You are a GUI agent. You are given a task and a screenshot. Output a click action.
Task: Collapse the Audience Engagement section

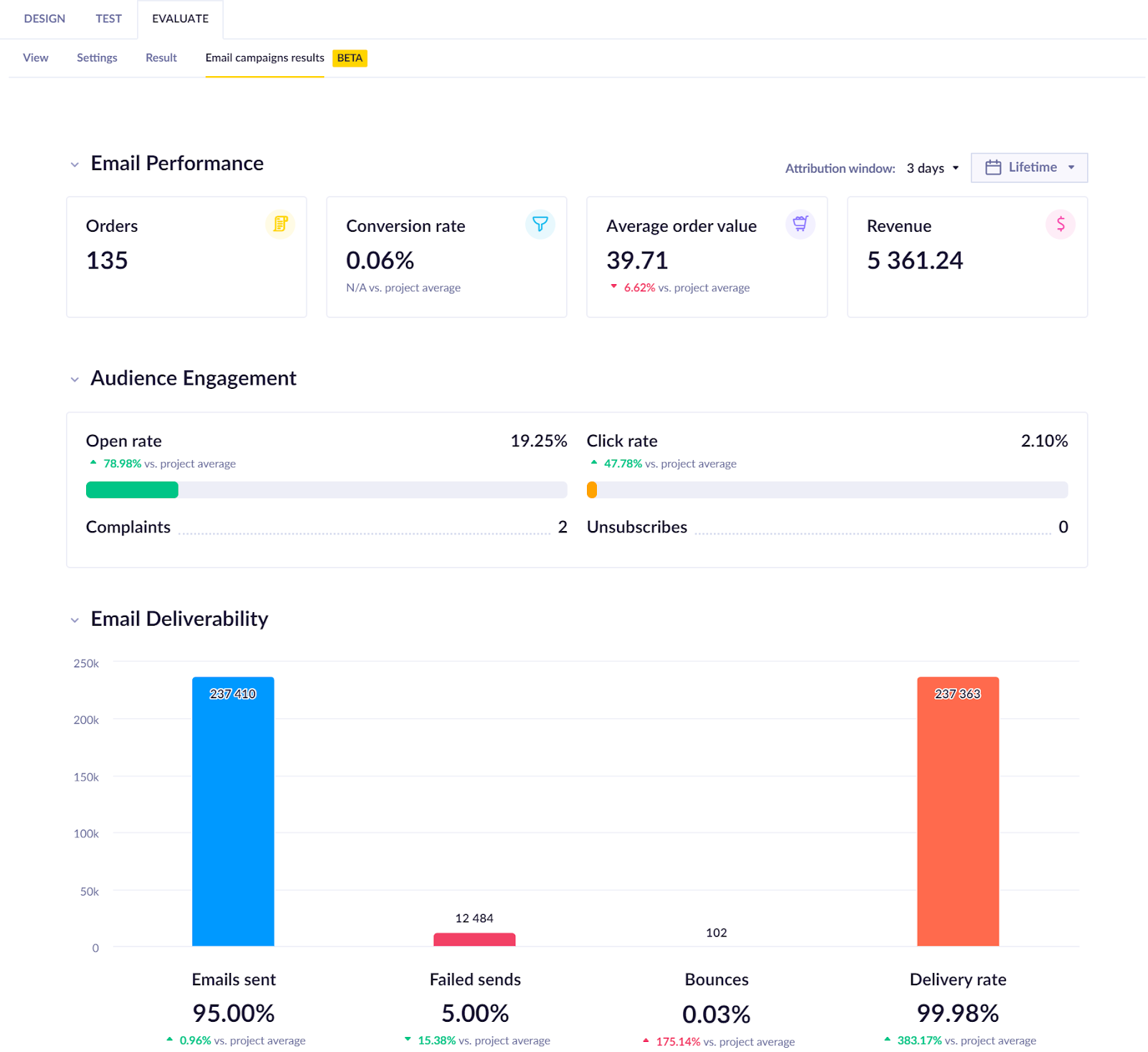pos(75,379)
